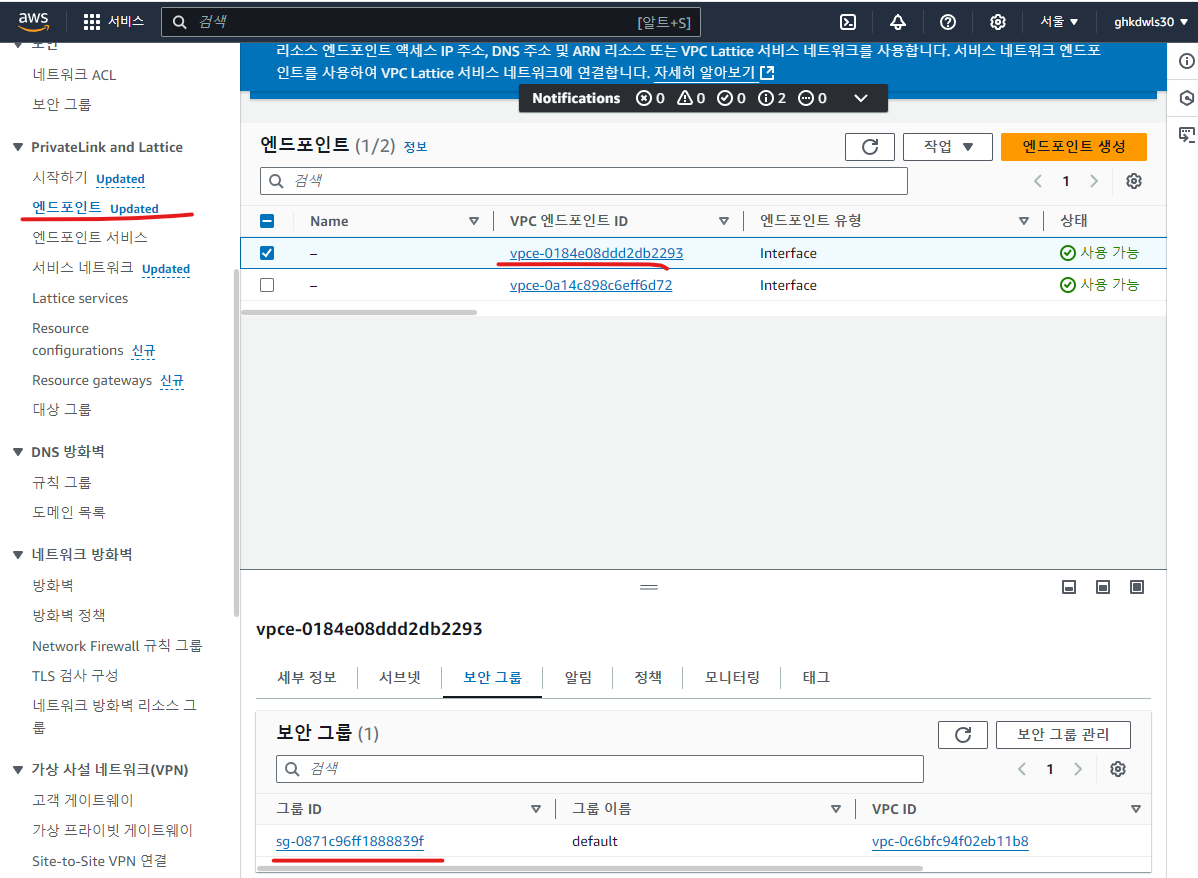
Task: Sort by the Name column
Action: (x=474, y=221)
